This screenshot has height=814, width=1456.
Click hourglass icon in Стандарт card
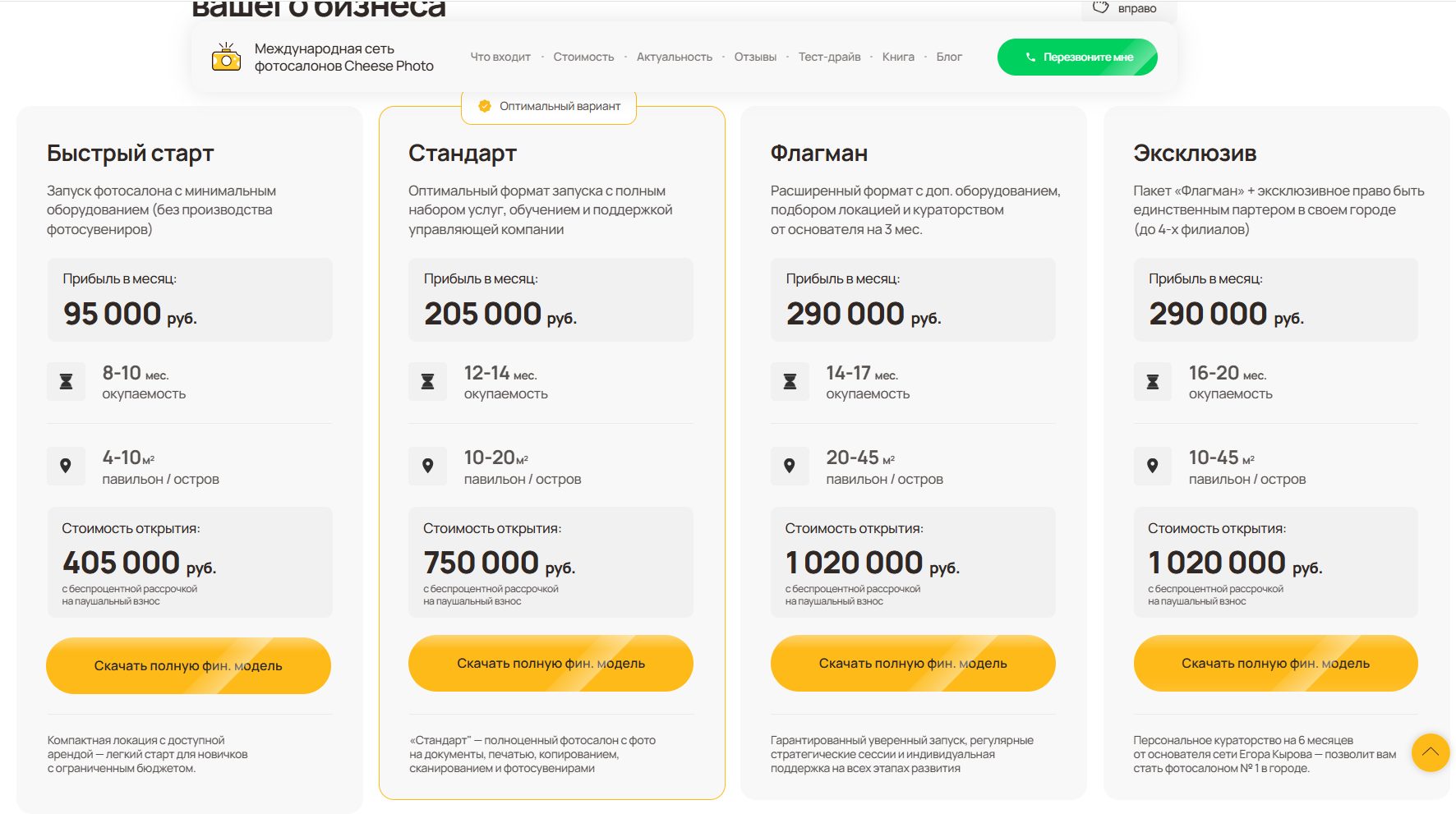click(428, 381)
